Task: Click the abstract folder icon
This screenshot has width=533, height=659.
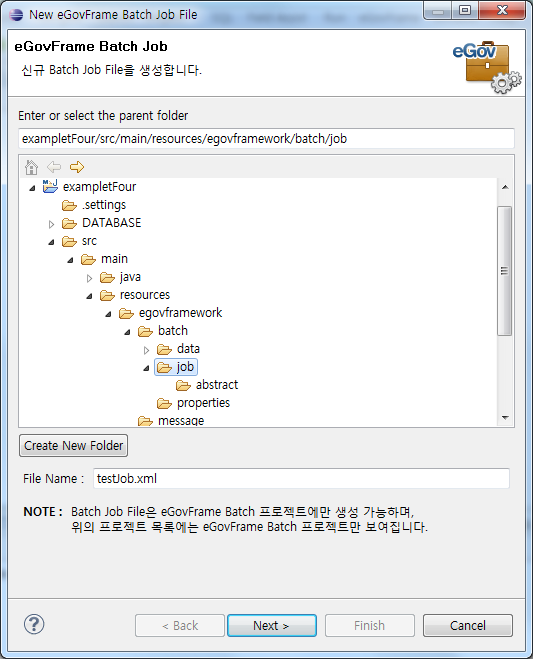Action: 183,385
